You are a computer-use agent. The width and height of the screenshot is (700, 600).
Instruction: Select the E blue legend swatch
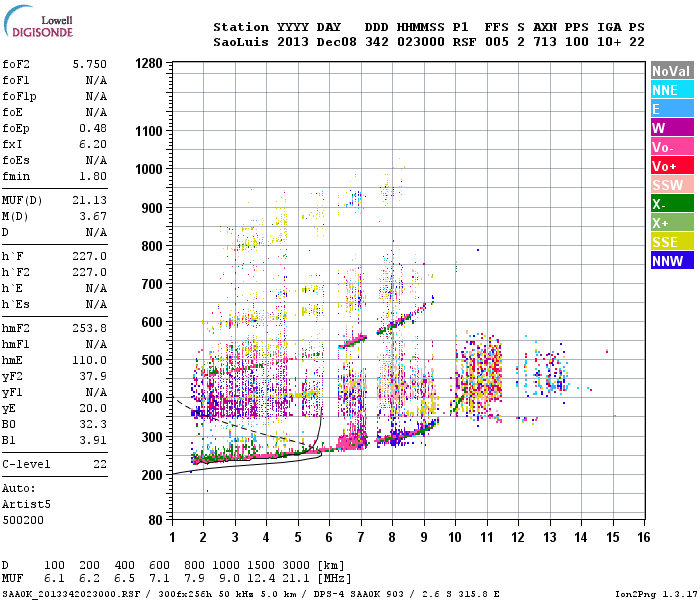coord(672,109)
